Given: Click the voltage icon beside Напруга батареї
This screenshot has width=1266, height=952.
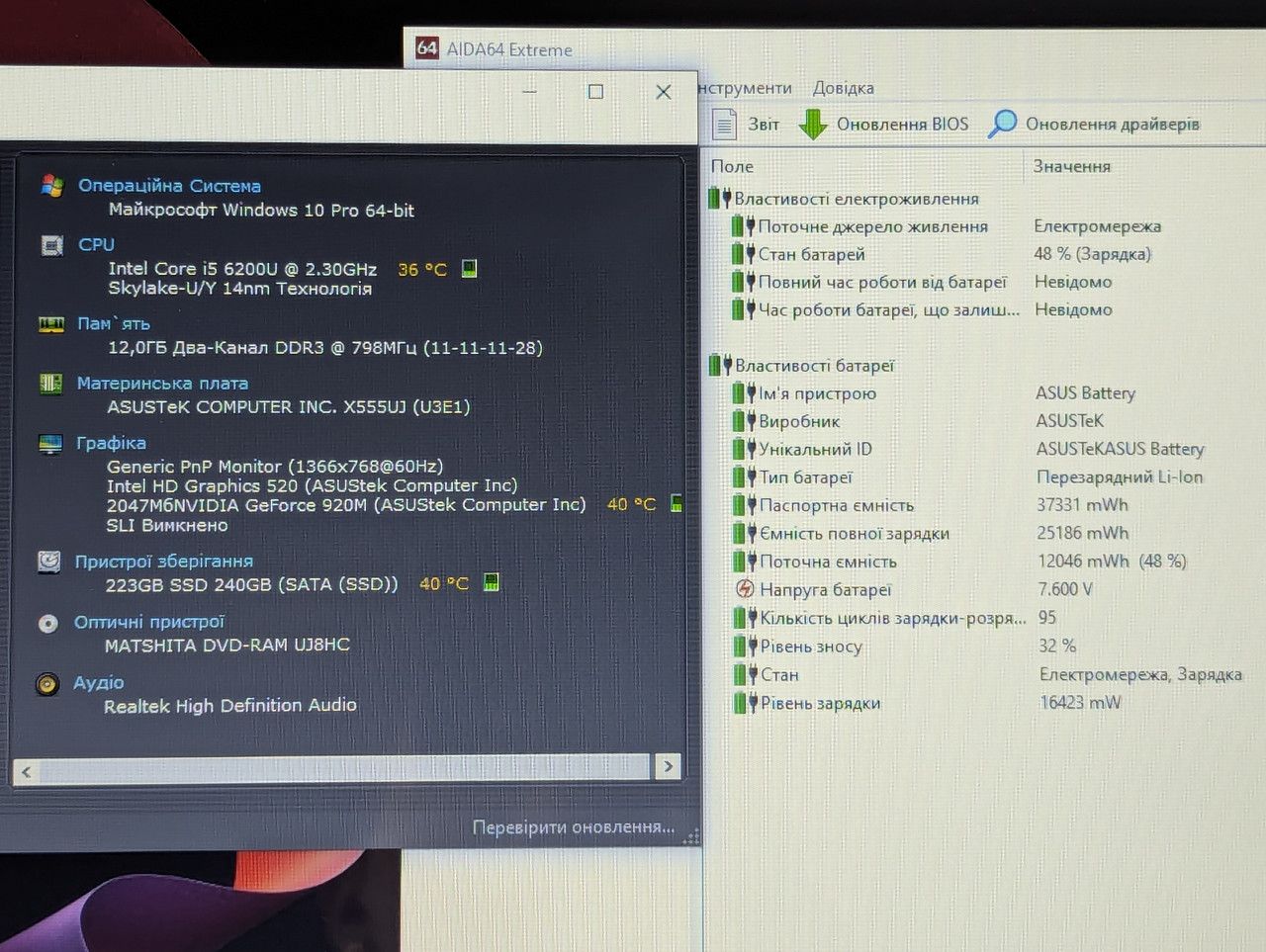Looking at the screenshot, I should click(746, 589).
